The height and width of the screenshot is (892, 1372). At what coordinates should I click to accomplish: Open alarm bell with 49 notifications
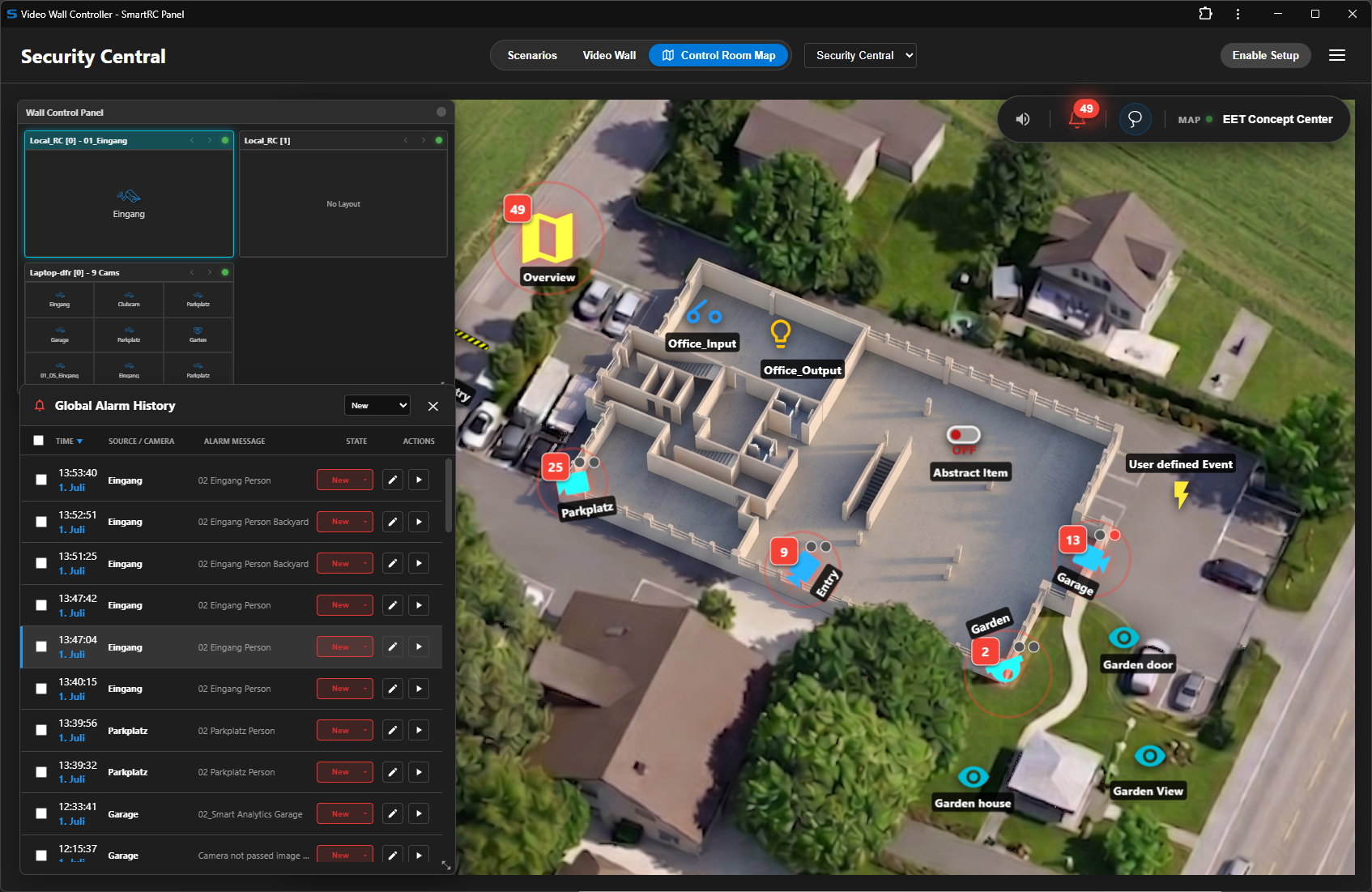tap(1078, 118)
